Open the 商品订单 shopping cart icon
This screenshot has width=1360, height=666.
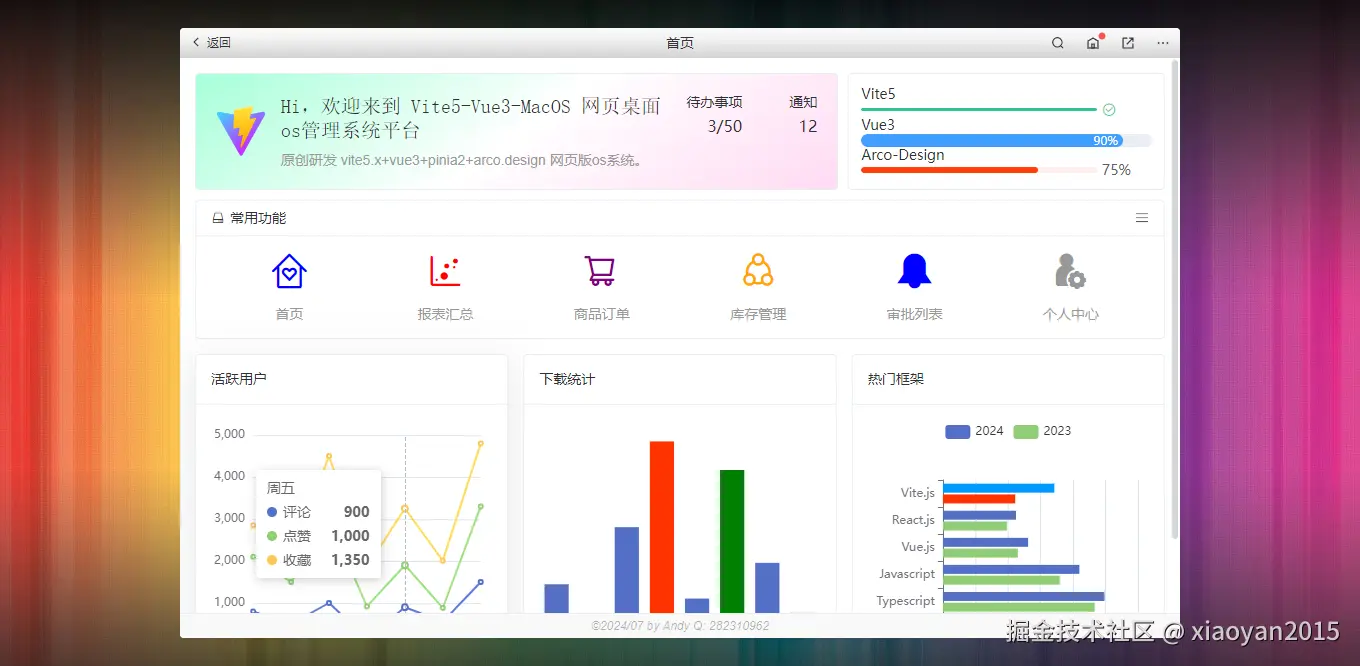coord(600,270)
